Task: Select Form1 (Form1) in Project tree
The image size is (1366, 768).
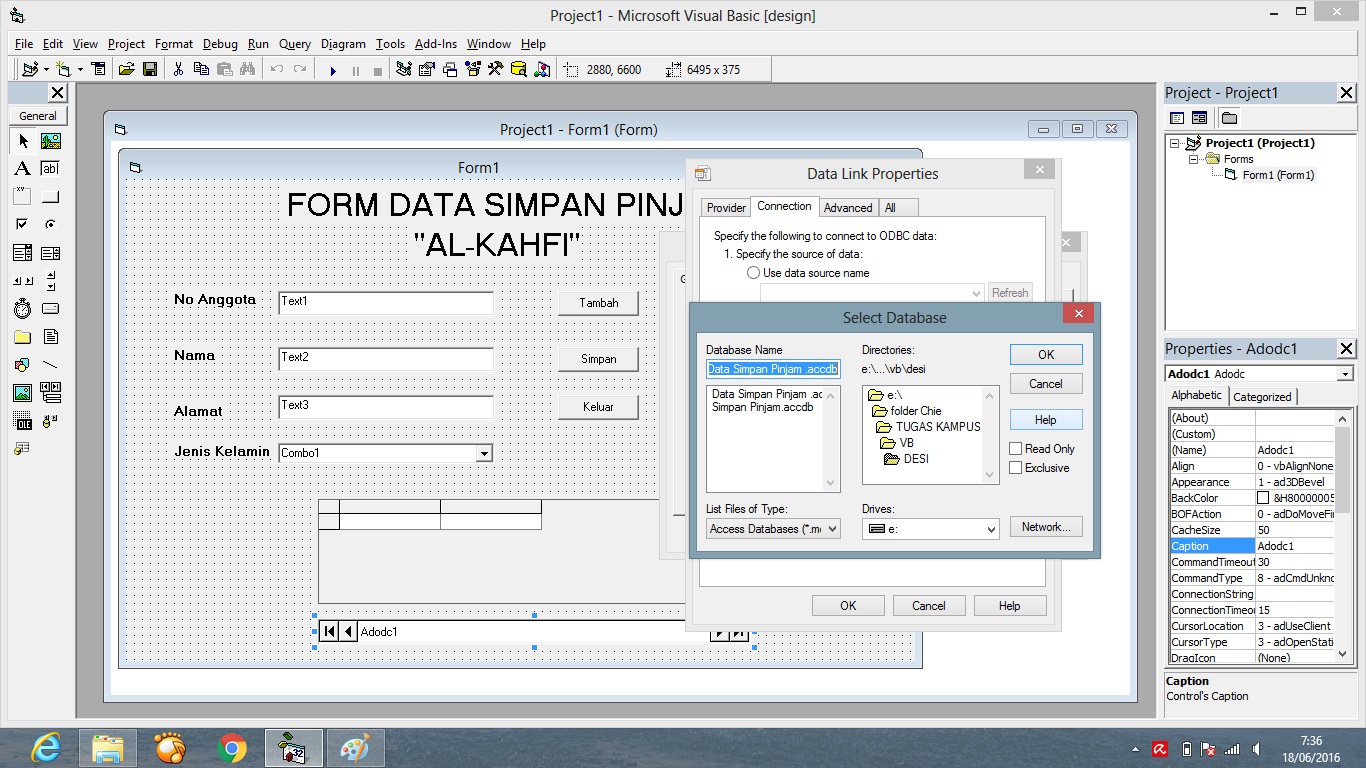Action: coord(1278,175)
